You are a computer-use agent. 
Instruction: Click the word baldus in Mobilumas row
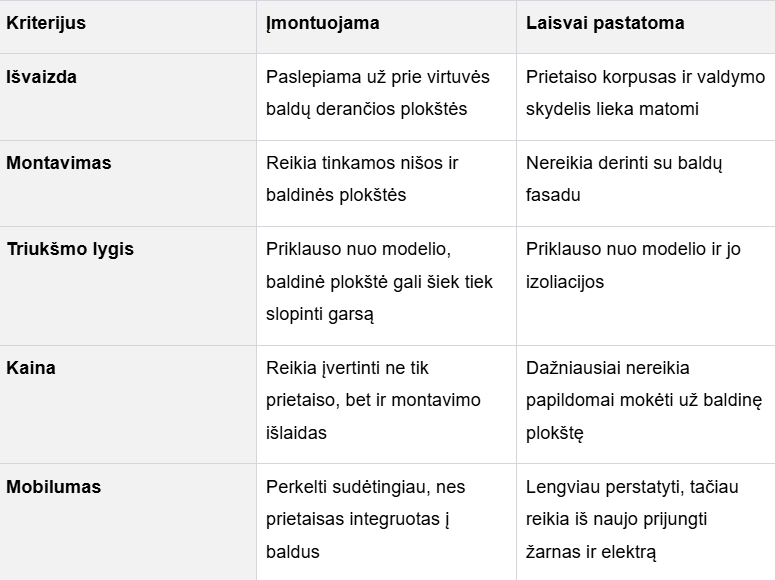[293, 552]
